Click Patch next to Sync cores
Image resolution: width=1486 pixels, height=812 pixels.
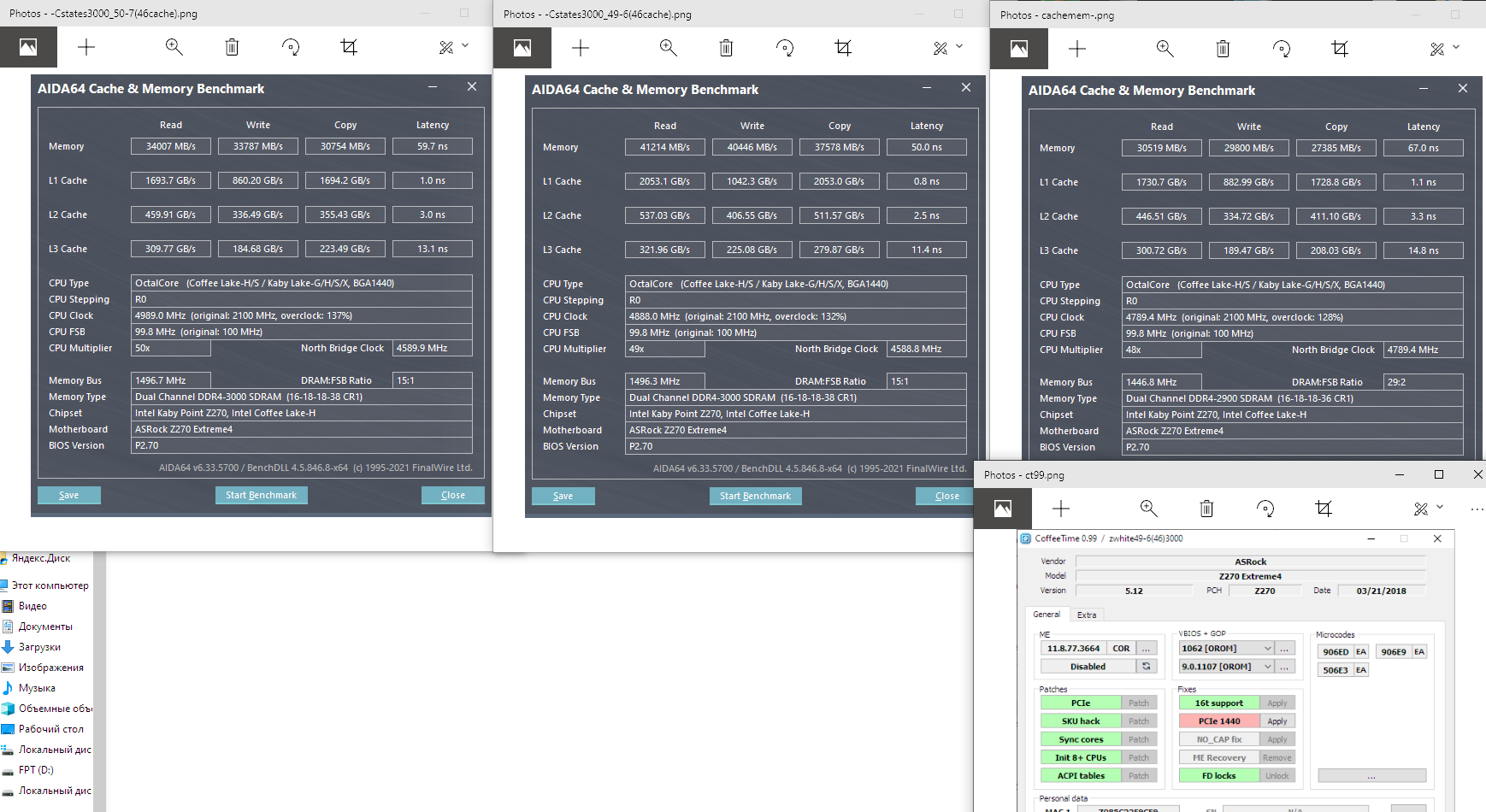(x=1139, y=740)
